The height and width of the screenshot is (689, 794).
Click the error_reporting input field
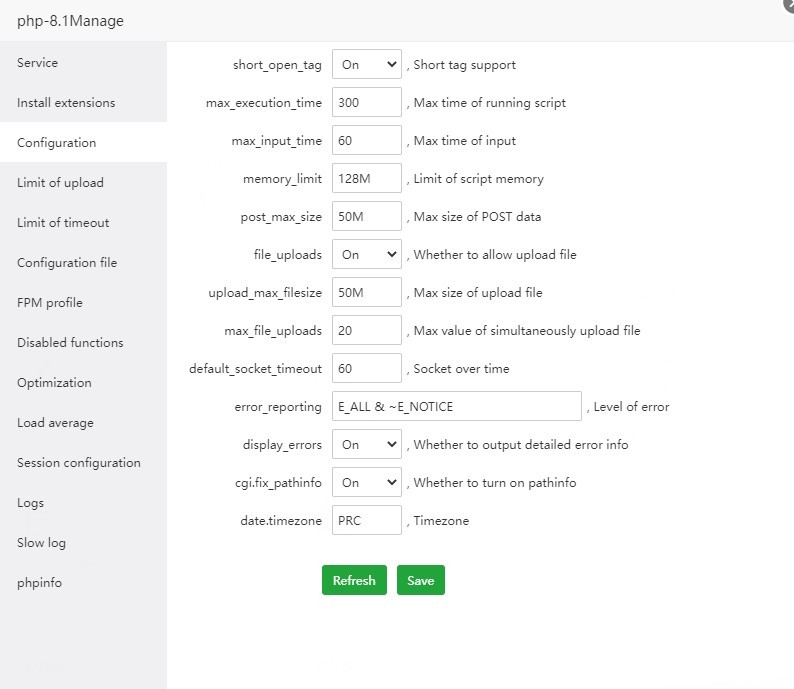point(456,407)
